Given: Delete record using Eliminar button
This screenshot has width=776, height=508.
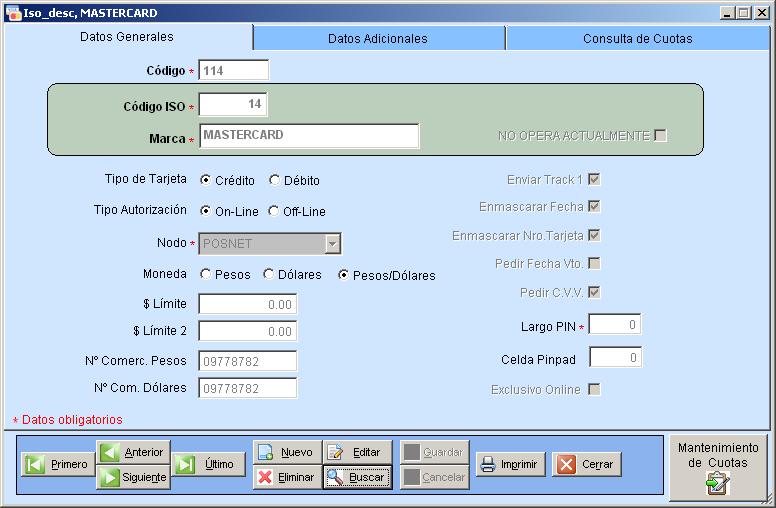Looking at the screenshot, I should 286,478.
